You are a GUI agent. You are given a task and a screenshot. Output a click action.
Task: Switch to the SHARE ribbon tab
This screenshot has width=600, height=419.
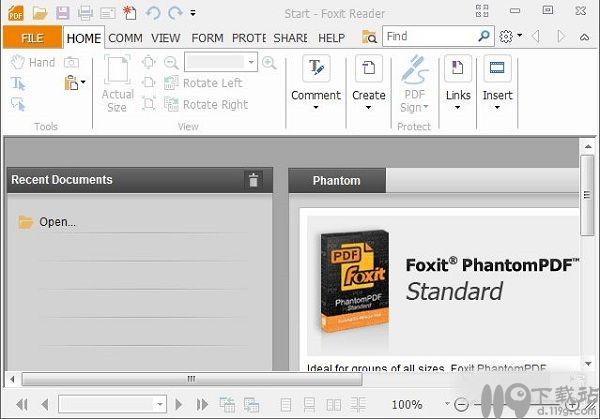(290, 38)
